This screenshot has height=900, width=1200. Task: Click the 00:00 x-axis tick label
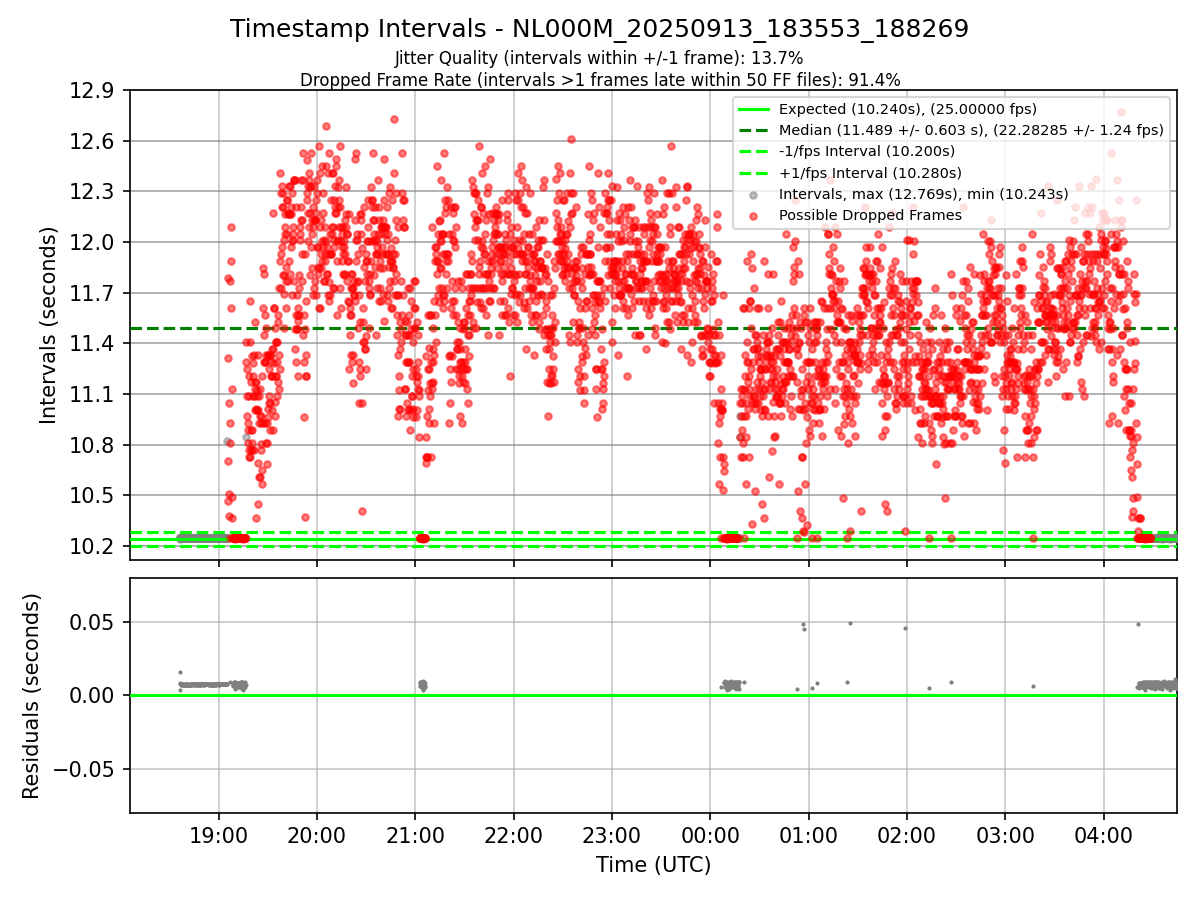coord(710,835)
